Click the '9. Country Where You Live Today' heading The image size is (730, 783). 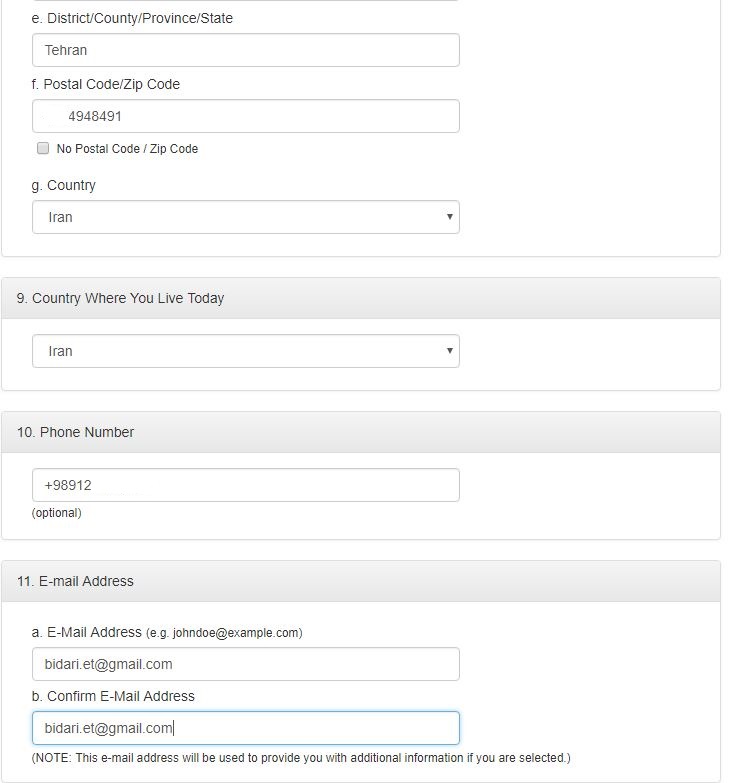coord(120,298)
